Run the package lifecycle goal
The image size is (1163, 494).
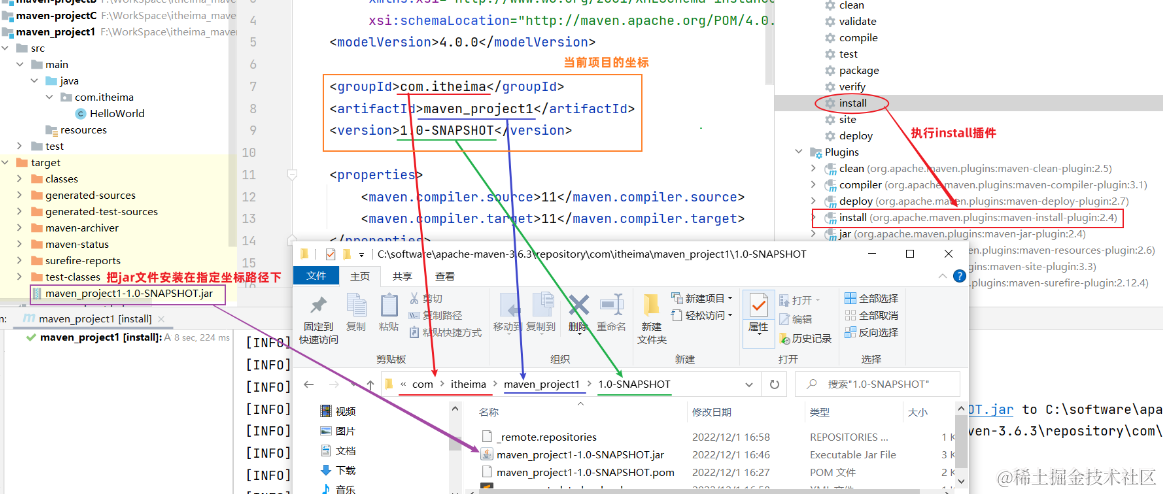coord(859,70)
